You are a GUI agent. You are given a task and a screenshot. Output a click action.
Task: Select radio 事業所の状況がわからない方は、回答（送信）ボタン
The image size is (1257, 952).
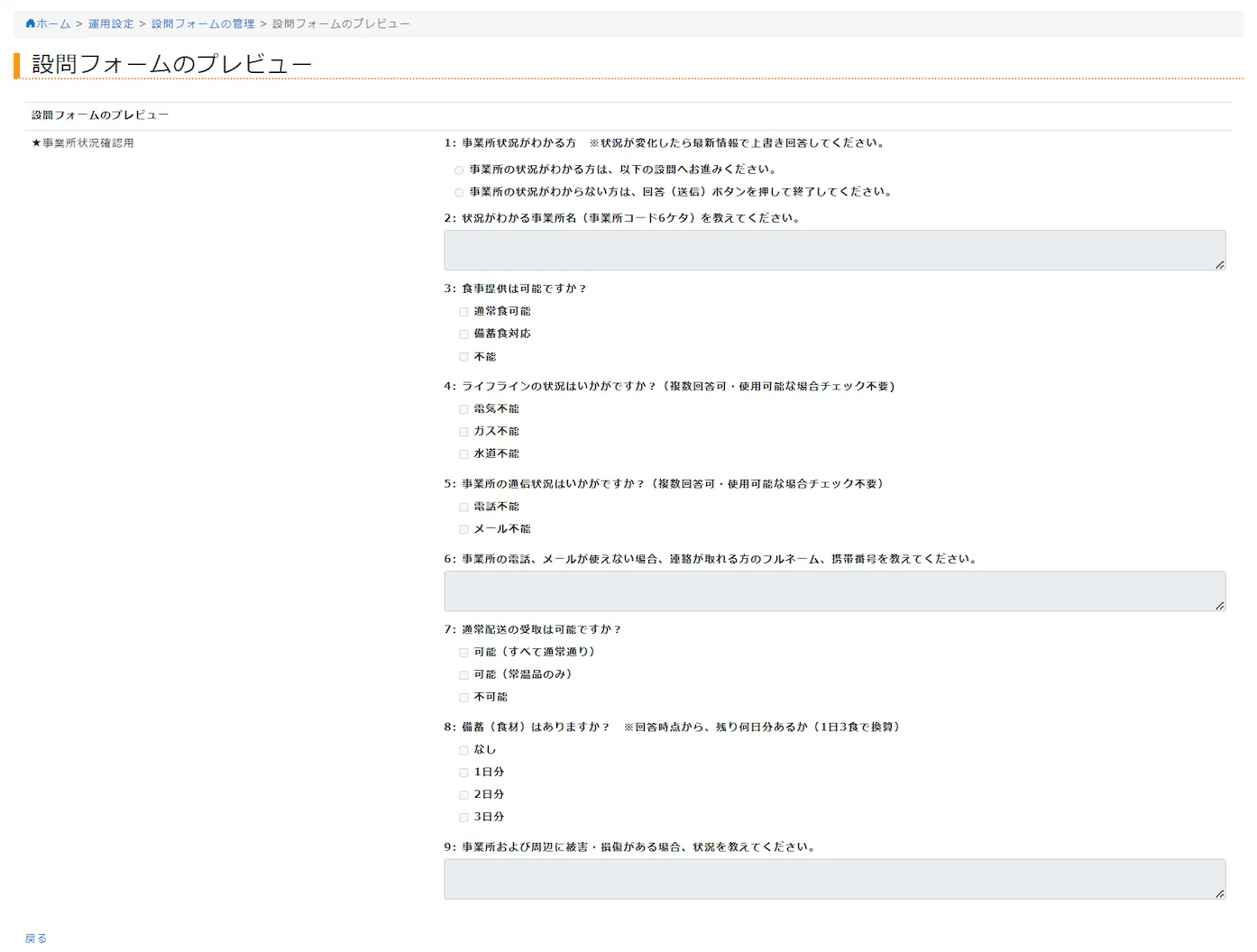459,193
